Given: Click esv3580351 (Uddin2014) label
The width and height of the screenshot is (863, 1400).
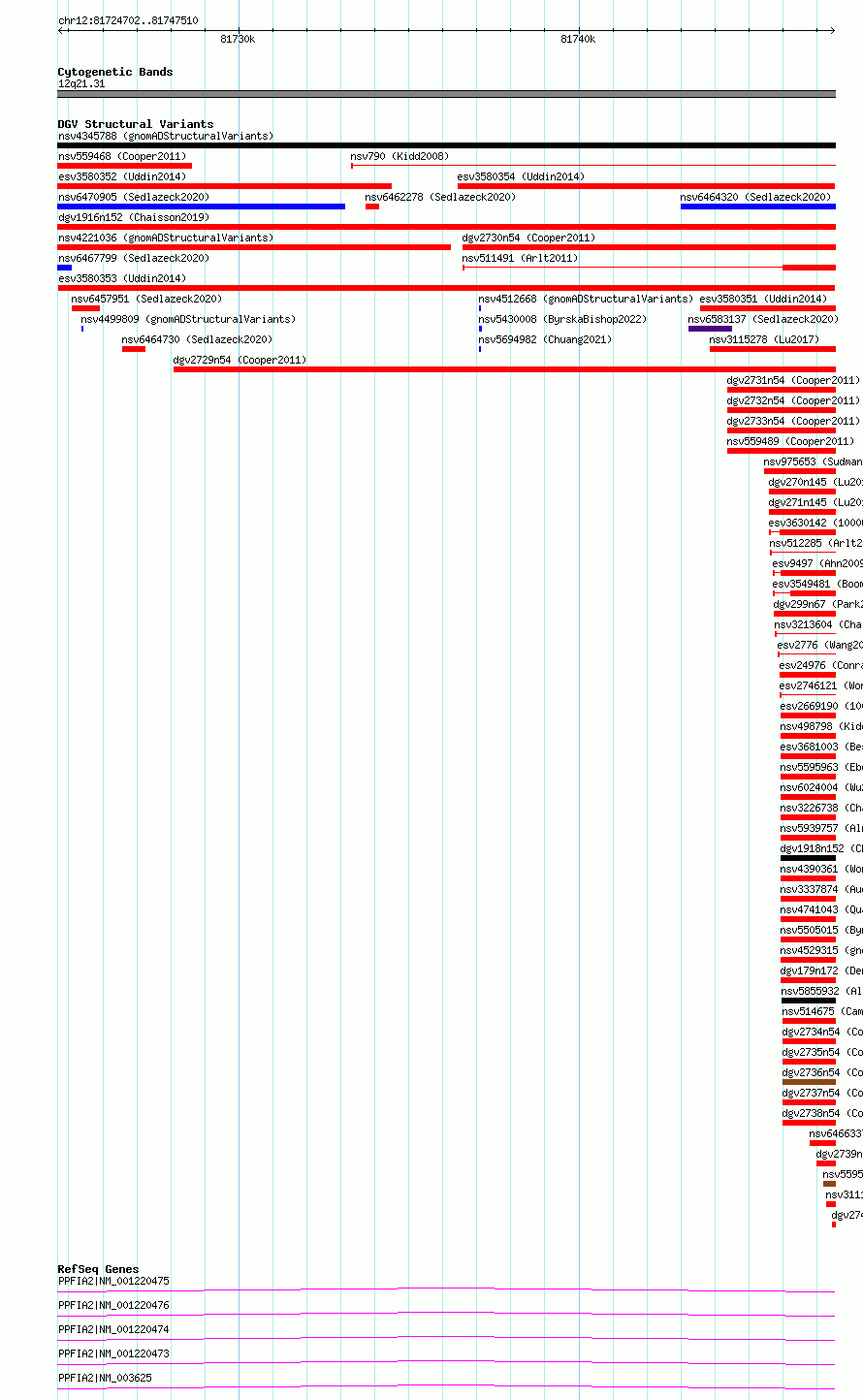Looking at the screenshot, I should click(x=763, y=299).
